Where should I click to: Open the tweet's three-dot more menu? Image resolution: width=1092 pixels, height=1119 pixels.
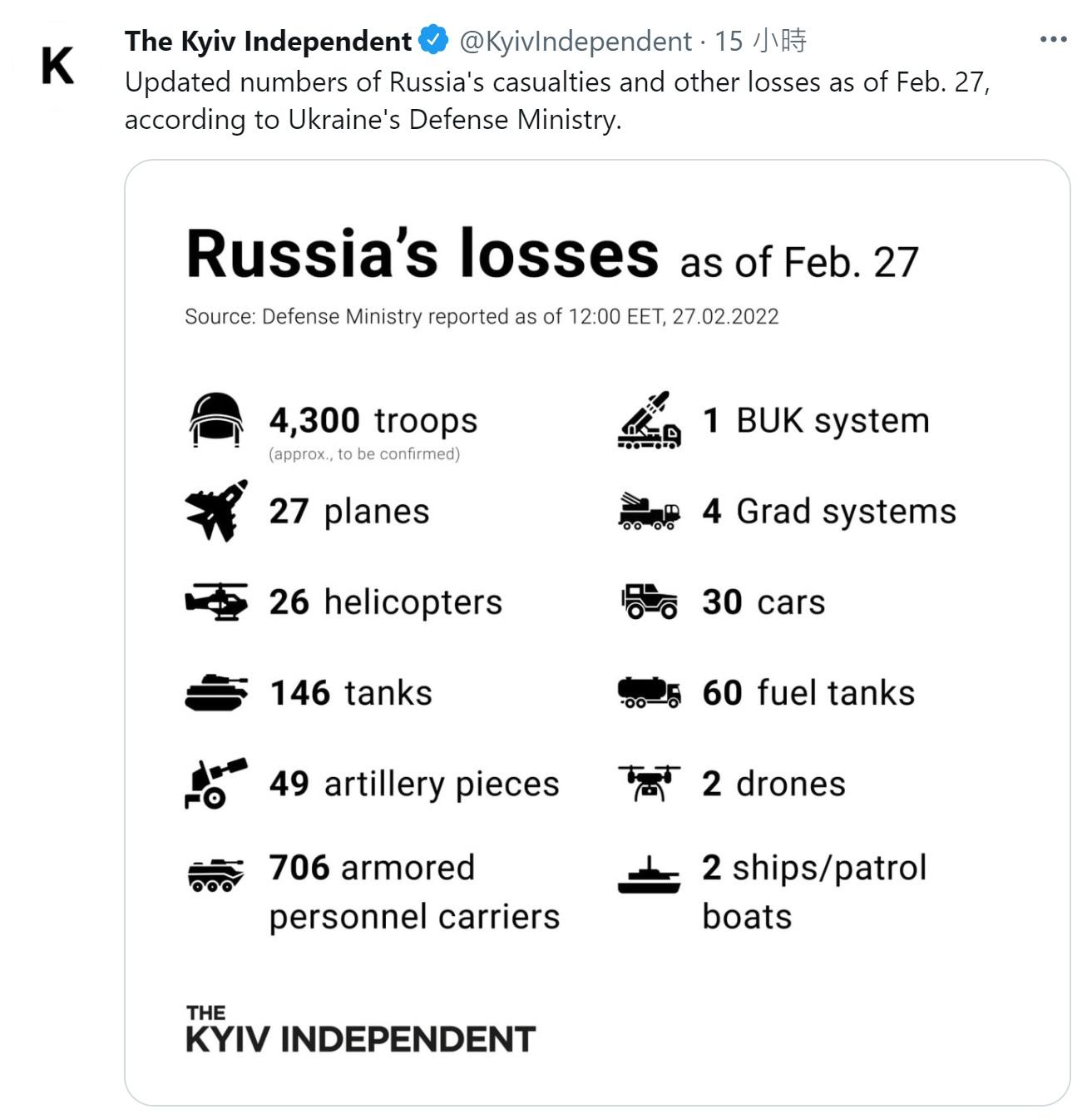click(x=1053, y=39)
